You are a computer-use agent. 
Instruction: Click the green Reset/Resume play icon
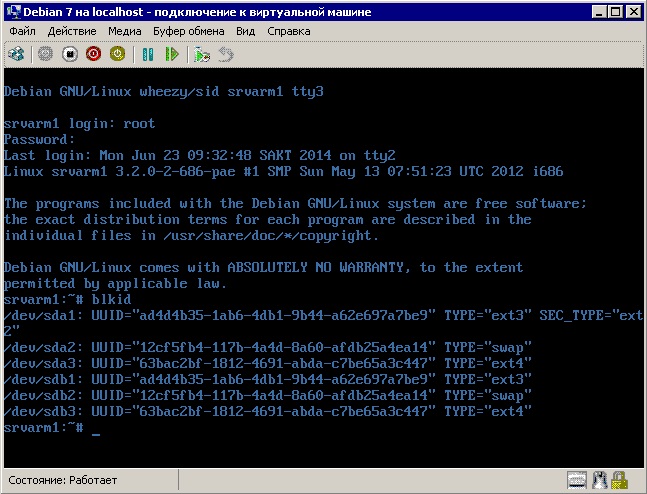[172, 54]
